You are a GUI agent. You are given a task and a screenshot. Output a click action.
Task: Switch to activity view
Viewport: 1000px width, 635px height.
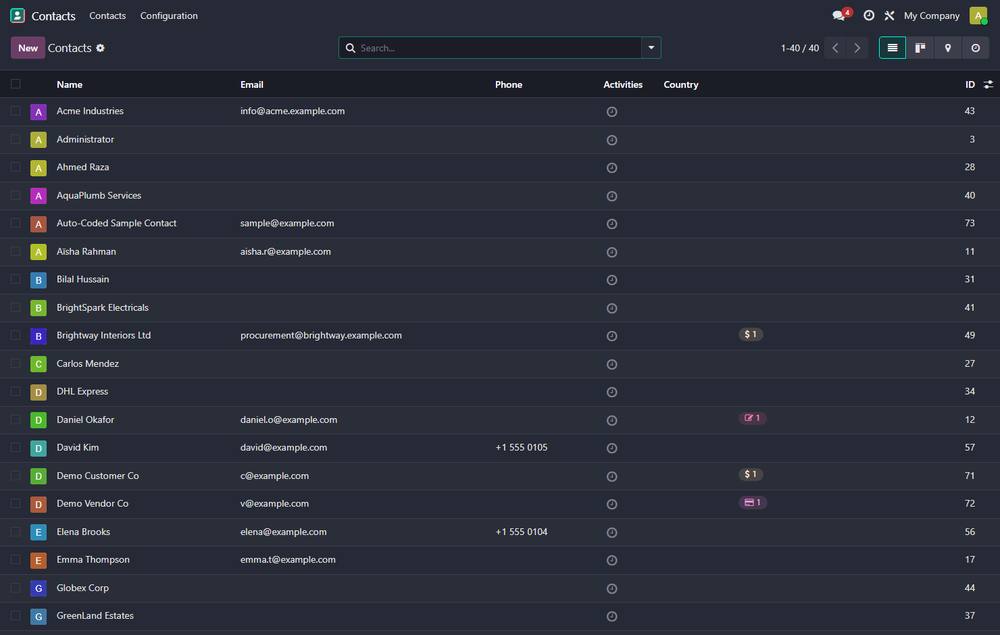coord(975,48)
